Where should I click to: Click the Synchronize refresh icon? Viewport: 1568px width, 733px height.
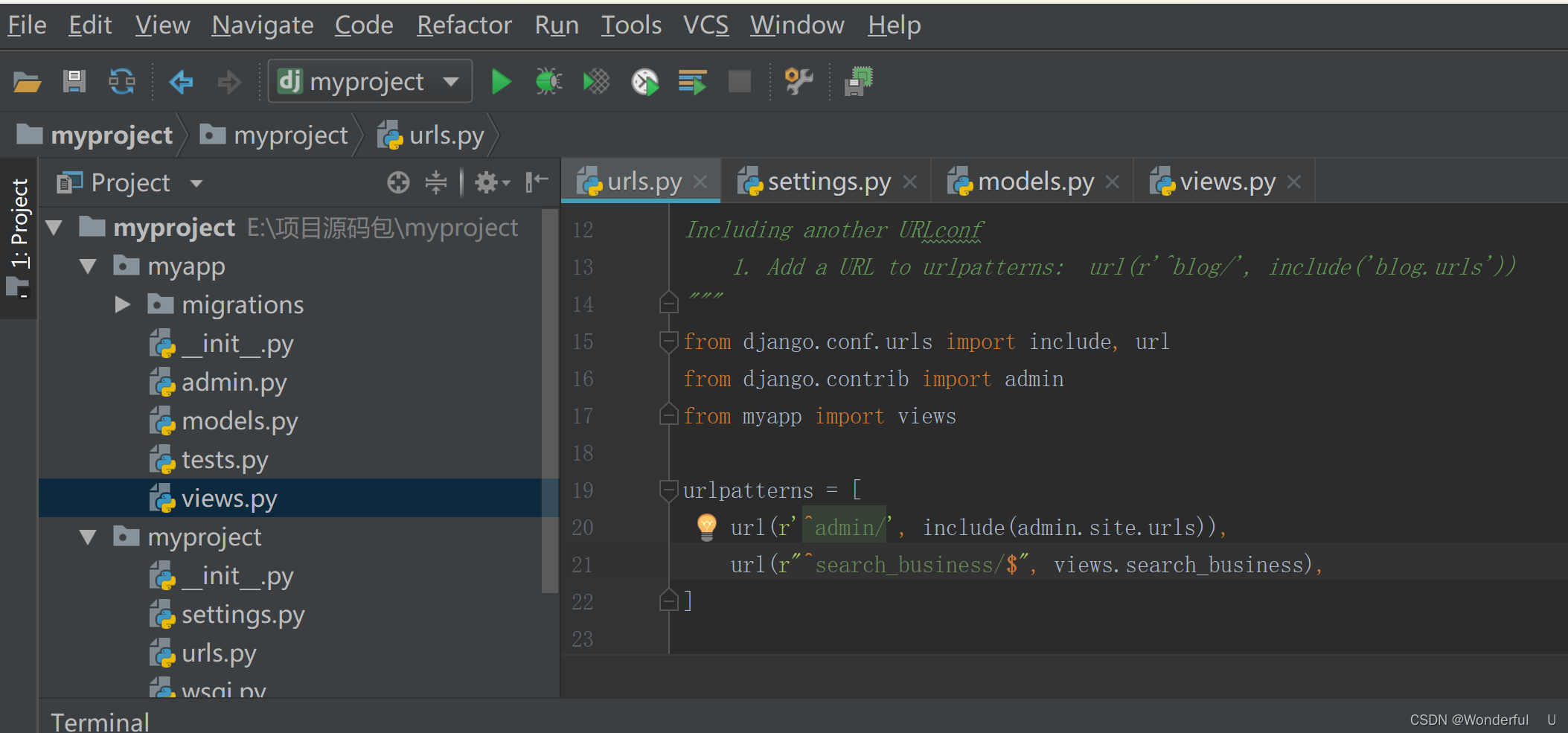coord(122,81)
